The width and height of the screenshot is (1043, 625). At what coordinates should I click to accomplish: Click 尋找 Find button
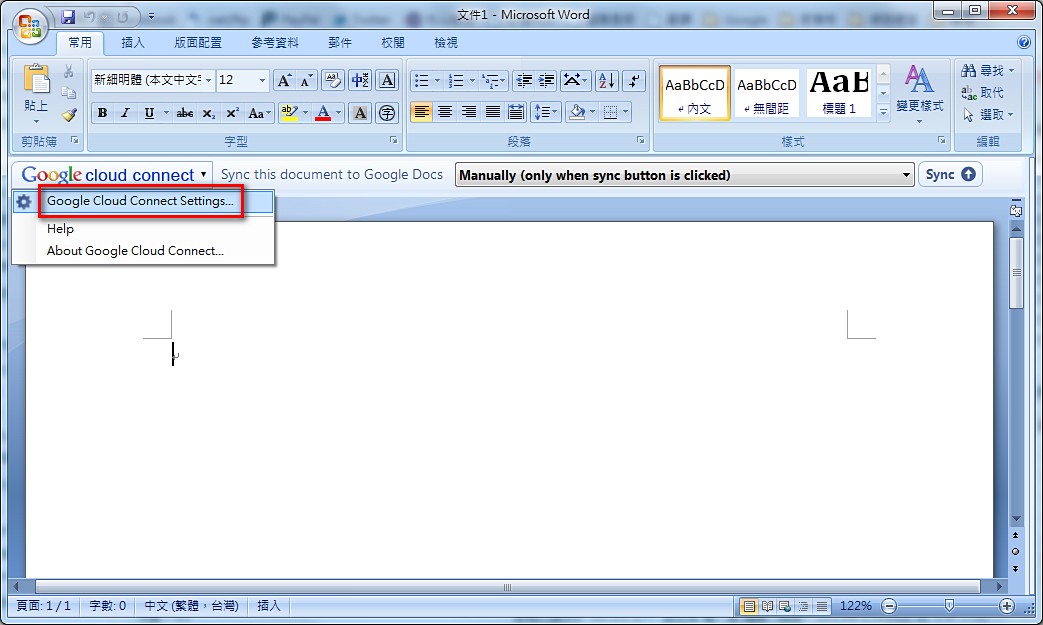987,70
